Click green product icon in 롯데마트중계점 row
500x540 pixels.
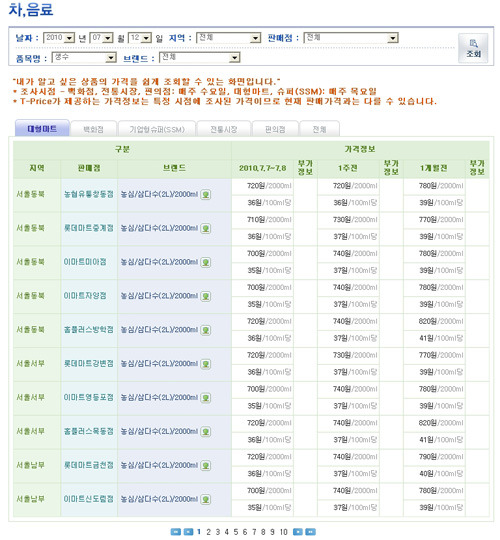point(206,228)
